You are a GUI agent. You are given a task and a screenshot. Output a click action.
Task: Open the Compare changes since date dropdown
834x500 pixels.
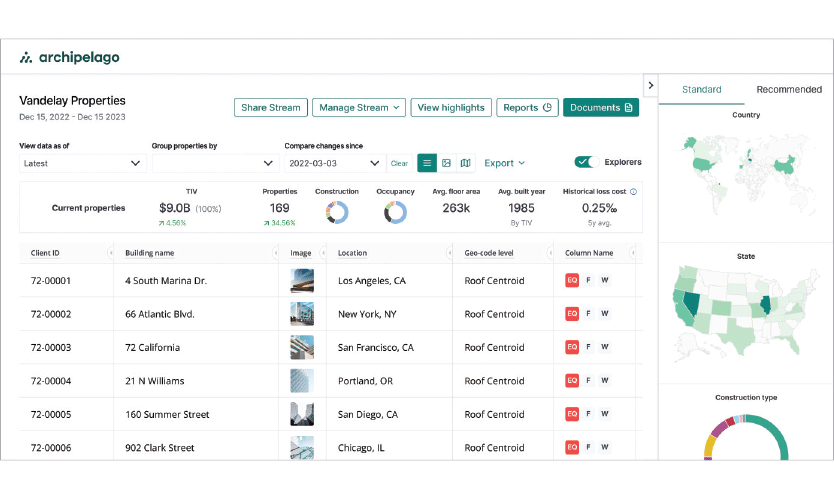coord(335,163)
